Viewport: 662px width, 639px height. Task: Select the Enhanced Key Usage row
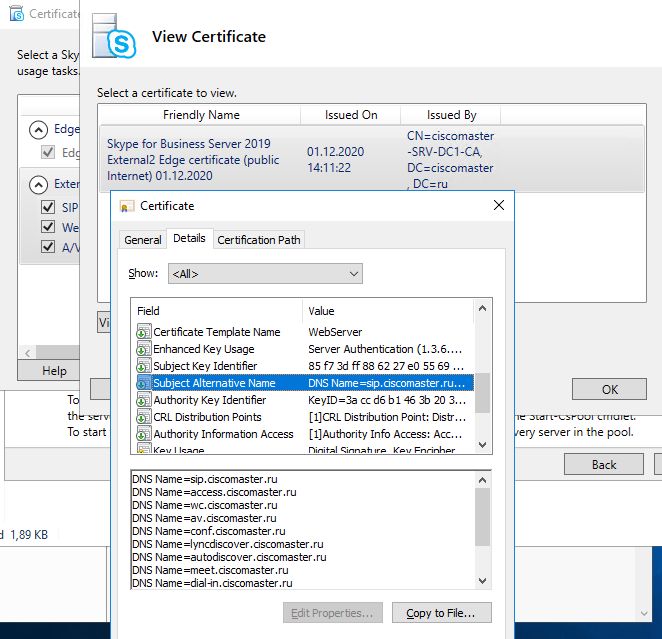pyautogui.click(x=304, y=349)
